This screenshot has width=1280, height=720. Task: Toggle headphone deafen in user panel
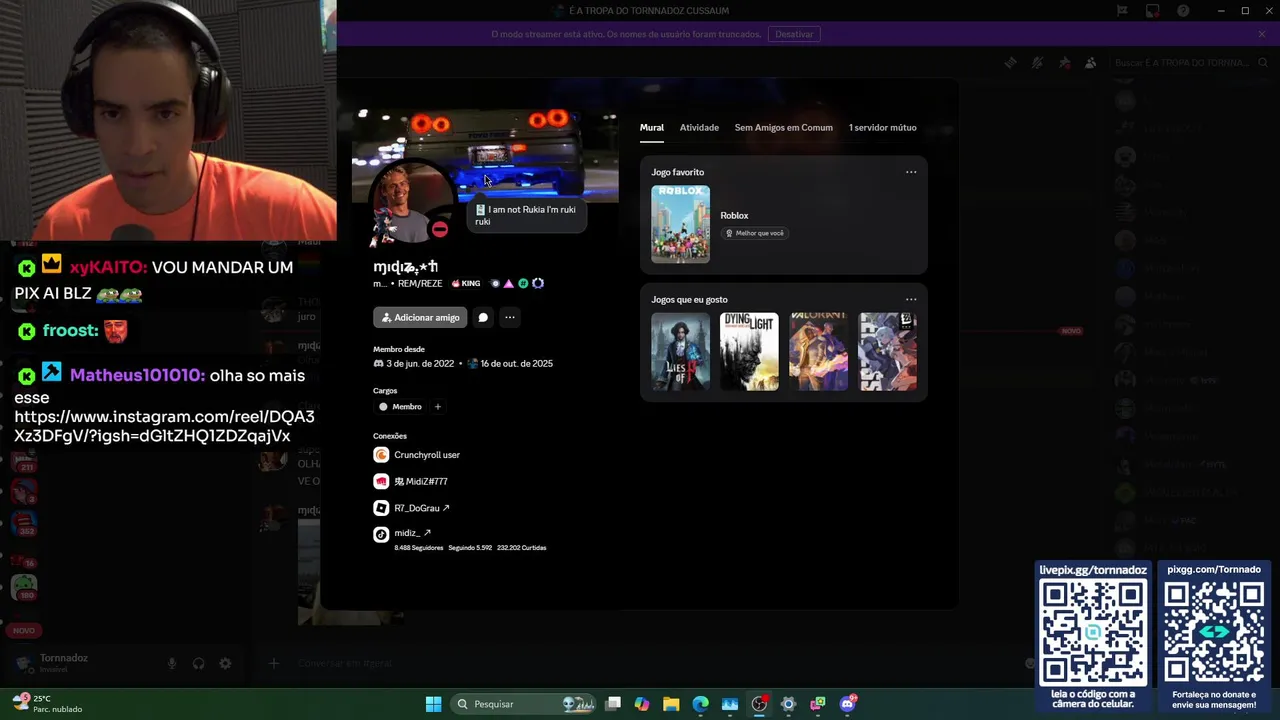click(198, 664)
